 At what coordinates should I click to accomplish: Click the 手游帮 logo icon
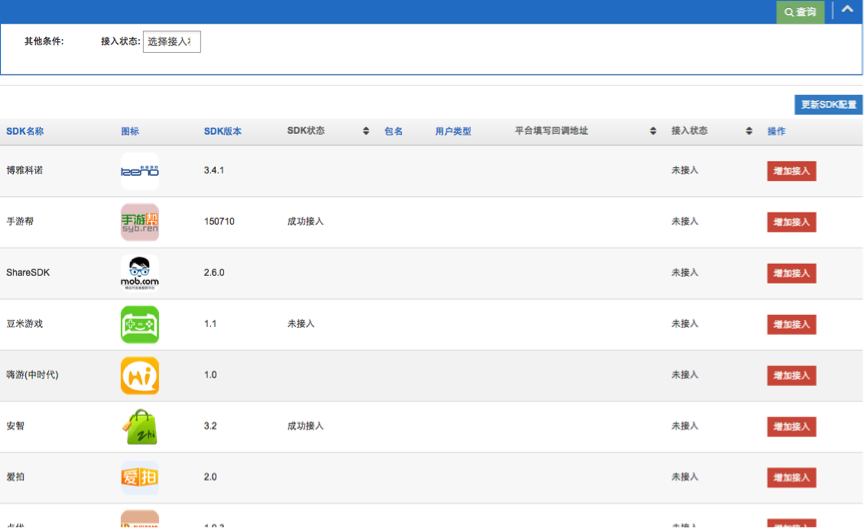[140, 222]
